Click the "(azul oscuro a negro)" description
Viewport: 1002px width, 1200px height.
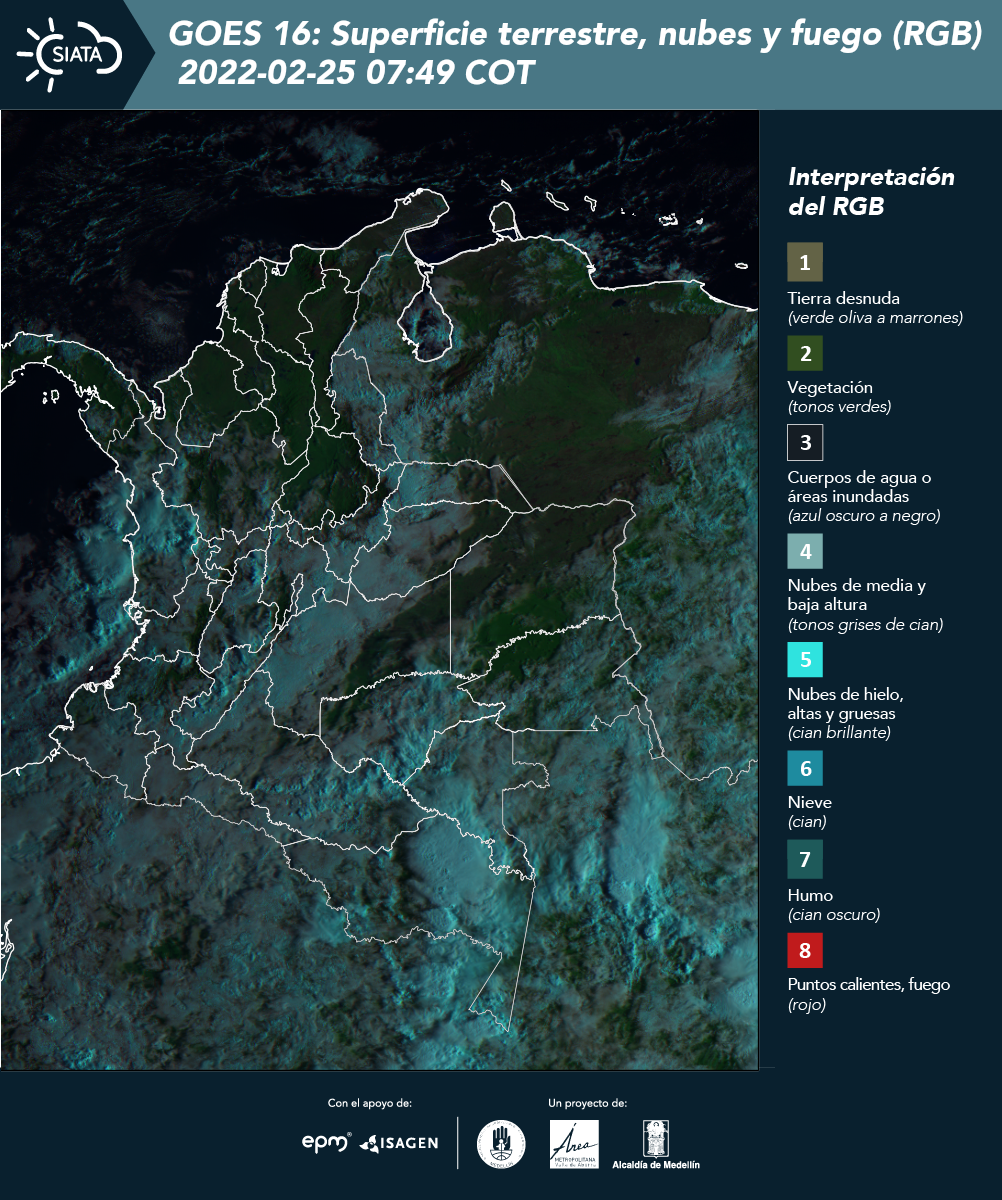864,516
